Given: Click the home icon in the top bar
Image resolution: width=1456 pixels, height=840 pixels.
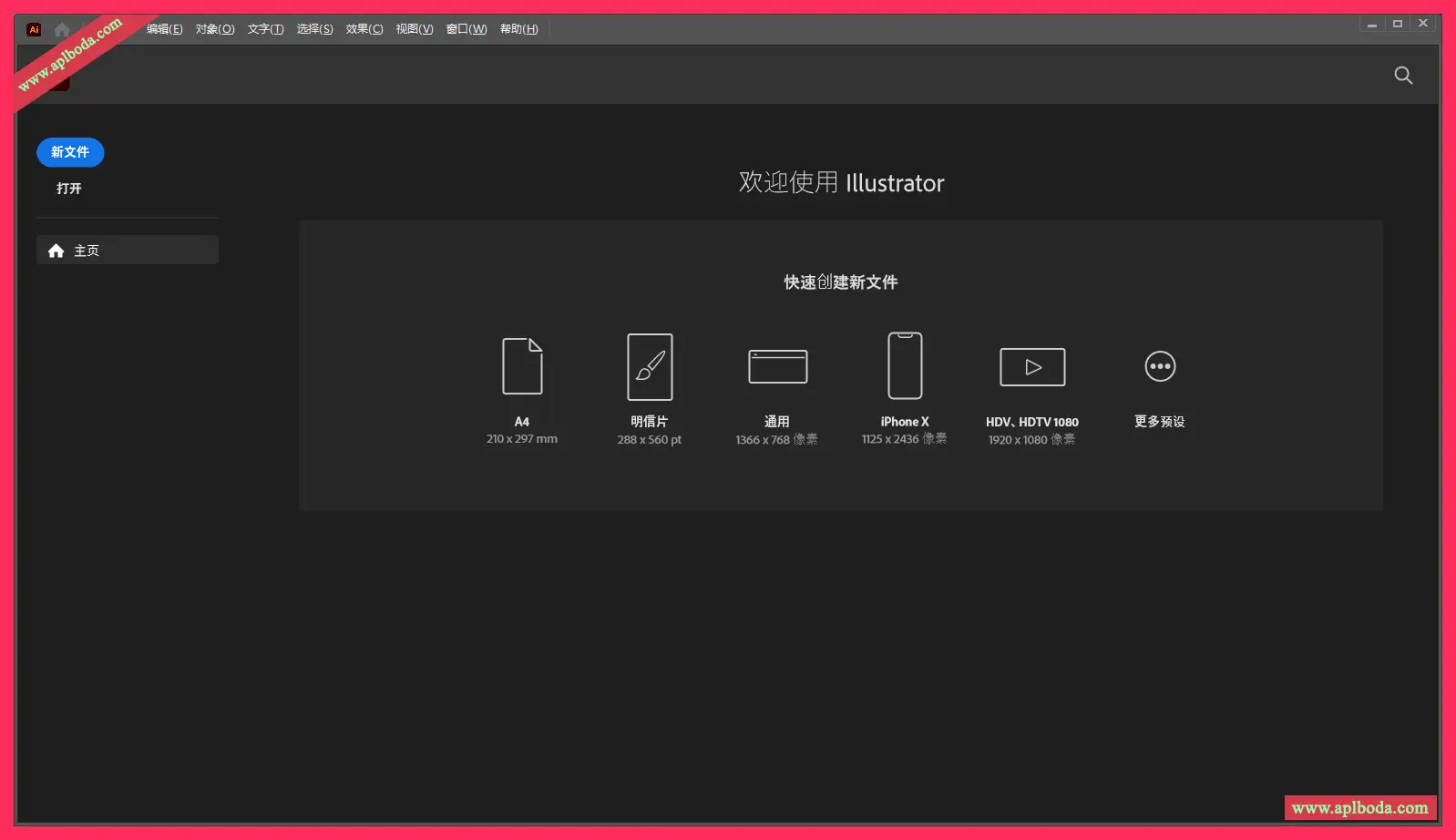Looking at the screenshot, I should (62, 29).
